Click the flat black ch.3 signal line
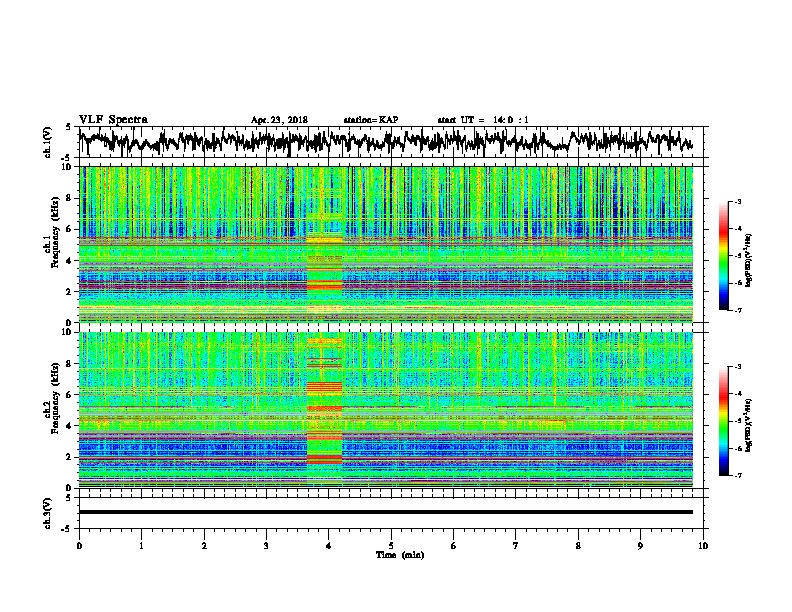Viewport: 792px width, 612px height. click(385, 512)
